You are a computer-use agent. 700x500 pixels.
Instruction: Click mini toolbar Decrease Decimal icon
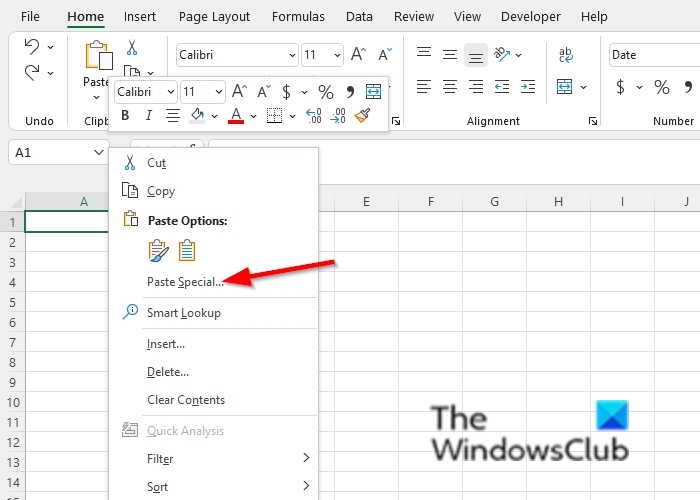pyautogui.click(x=338, y=116)
